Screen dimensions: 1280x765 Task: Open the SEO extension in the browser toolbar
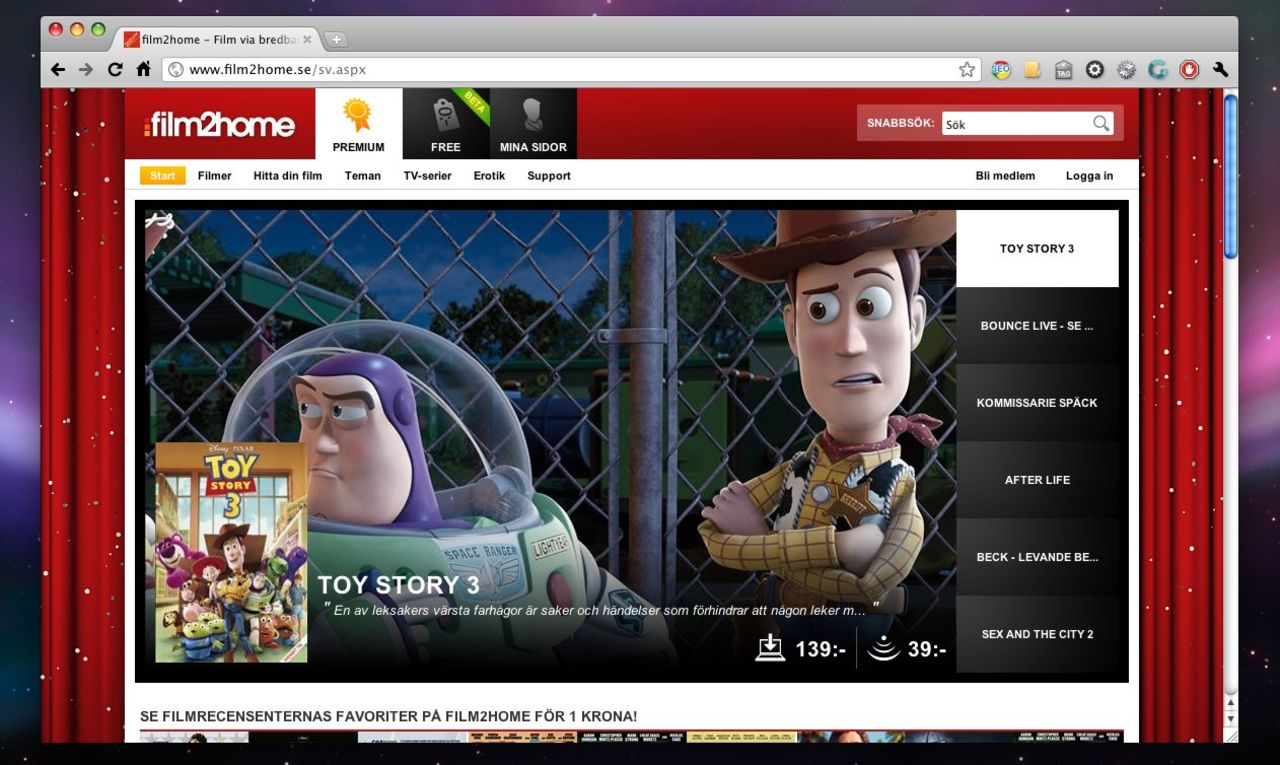tap(999, 69)
